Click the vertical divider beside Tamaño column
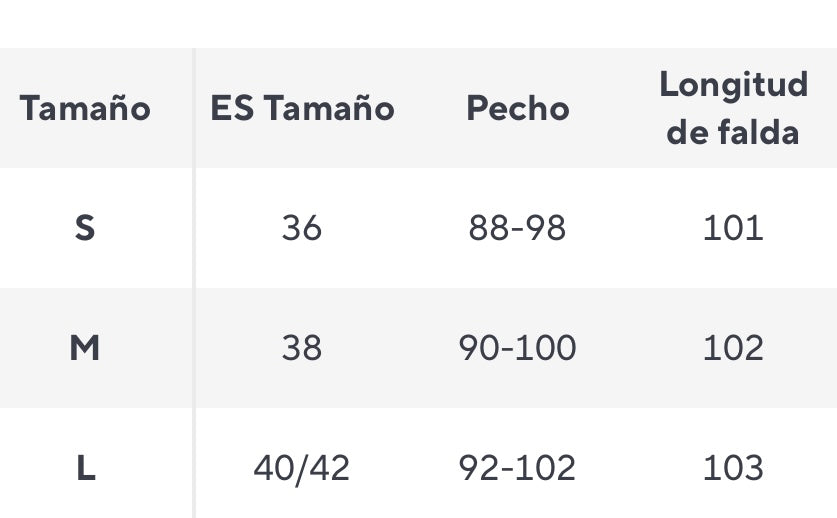837x518 pixels. (x=194, y=283)
